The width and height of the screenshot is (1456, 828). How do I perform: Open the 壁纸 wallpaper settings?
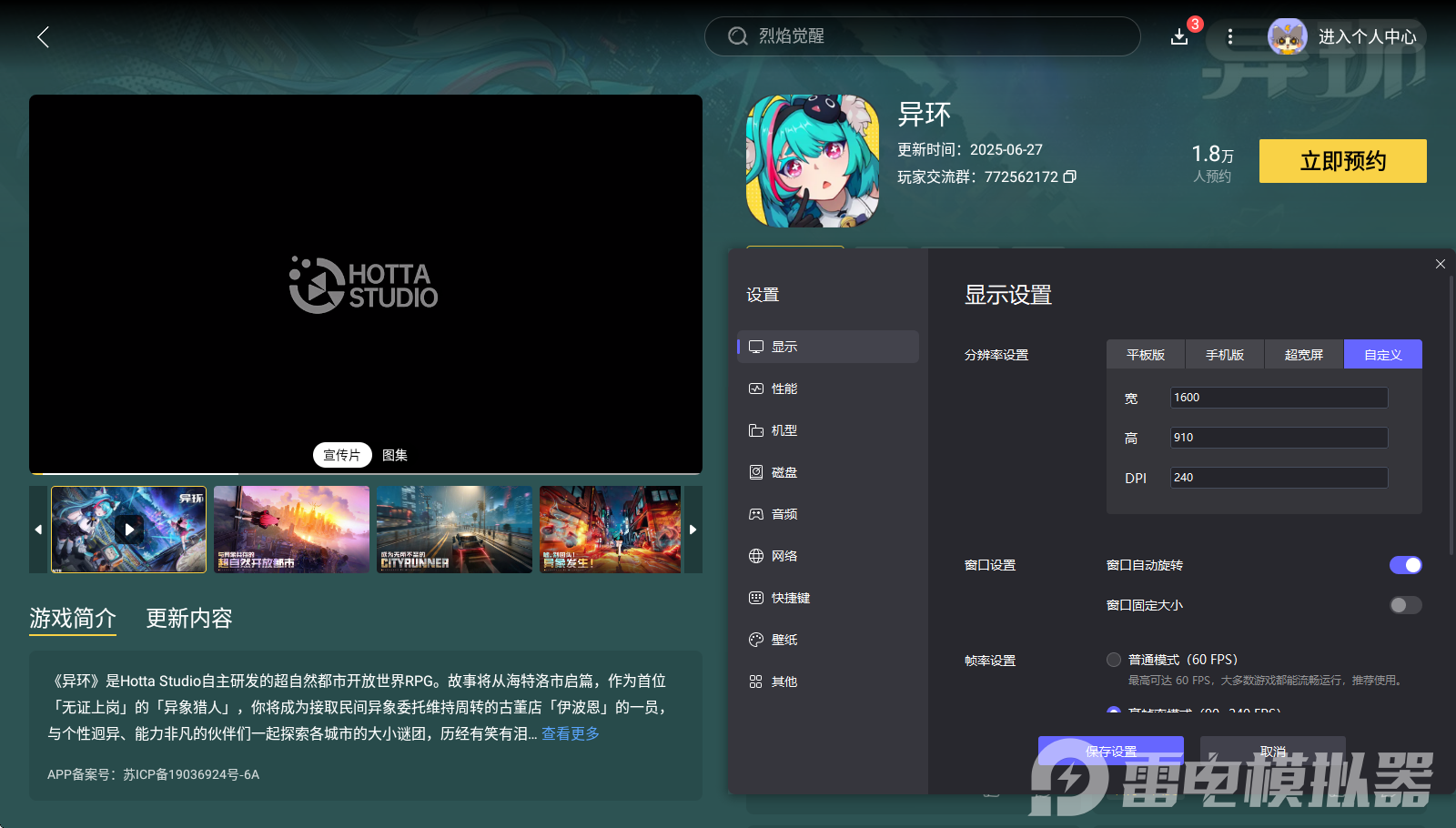click(x=784, y=640)
